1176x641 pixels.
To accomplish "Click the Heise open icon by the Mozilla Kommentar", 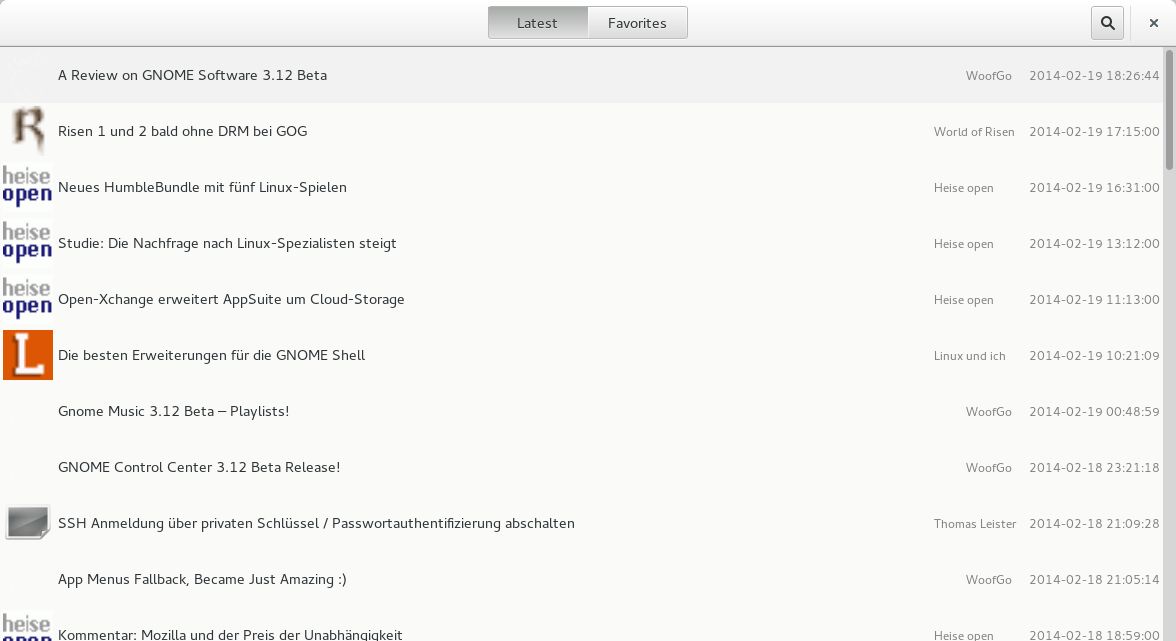I will pos(28,630).
